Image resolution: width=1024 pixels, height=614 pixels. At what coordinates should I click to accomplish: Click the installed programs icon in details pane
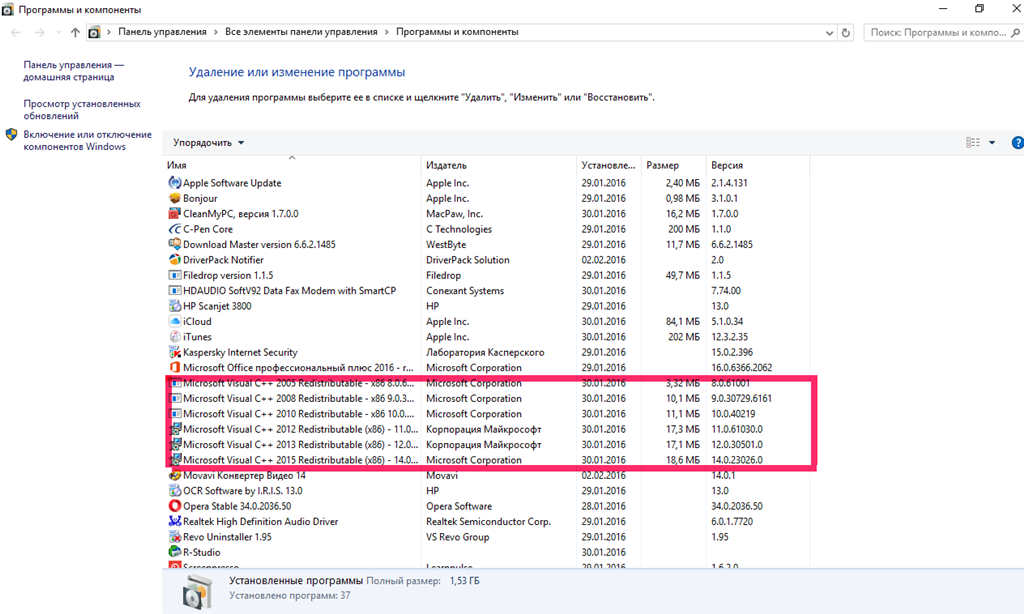197,591
